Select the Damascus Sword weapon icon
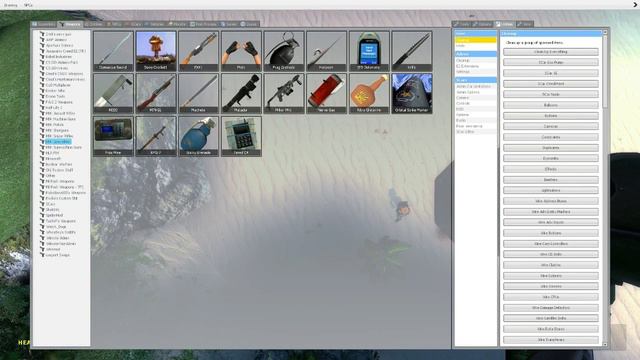640x360 pixels. click(x=113, y=51)
